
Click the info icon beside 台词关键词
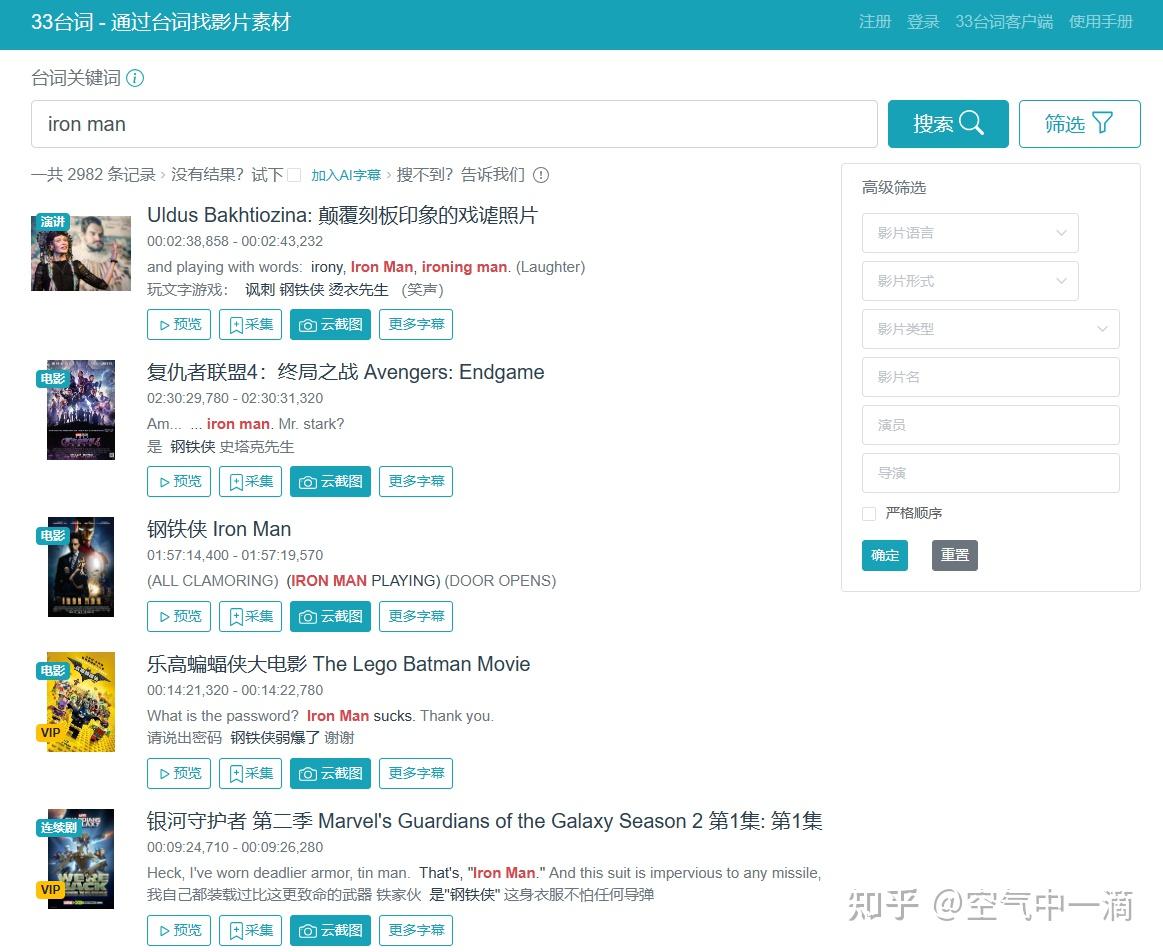(135, 78)
